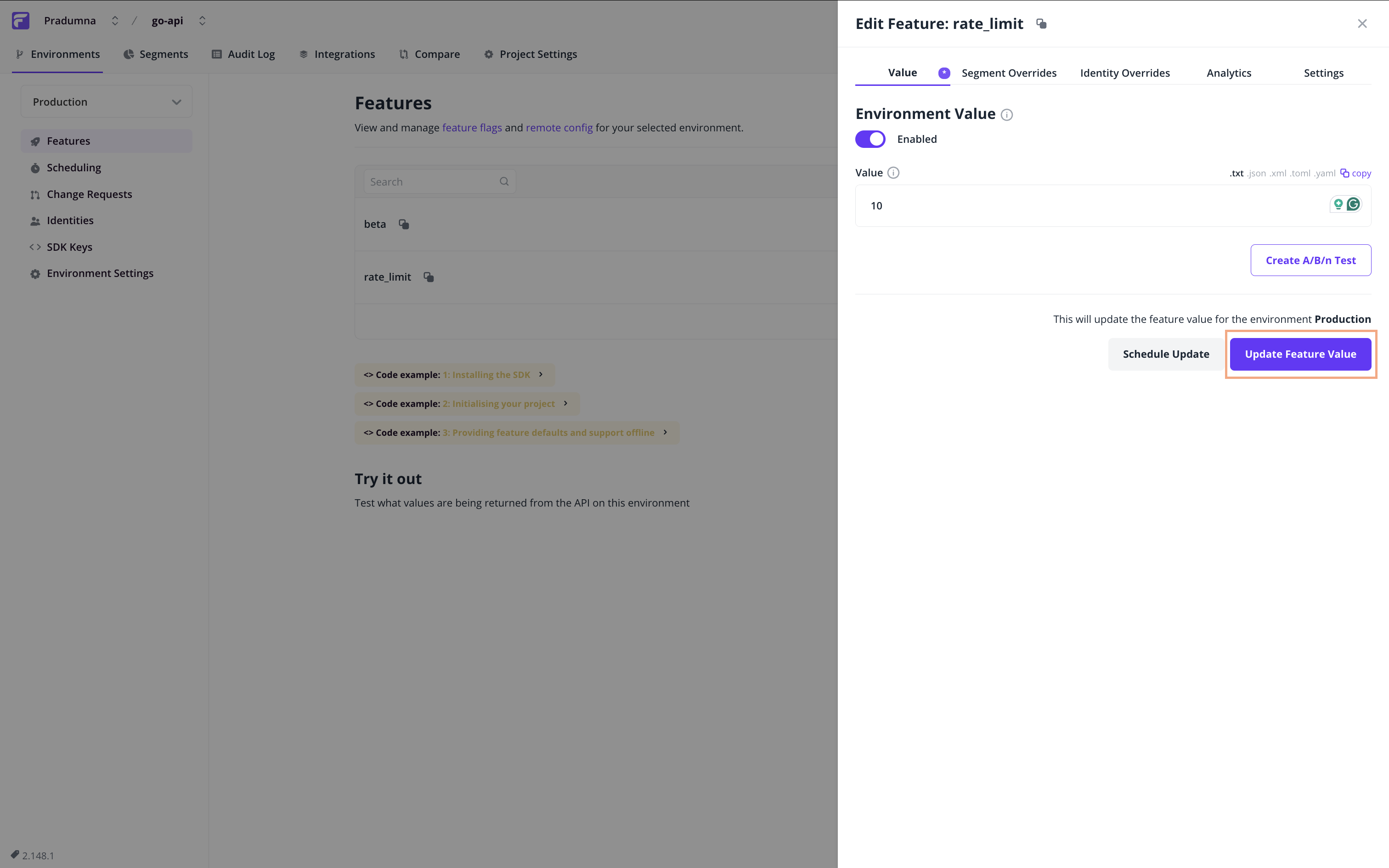Click the search magnifier icon
Viewport: 1389px width, 868px height.
[x=504, y=181]
